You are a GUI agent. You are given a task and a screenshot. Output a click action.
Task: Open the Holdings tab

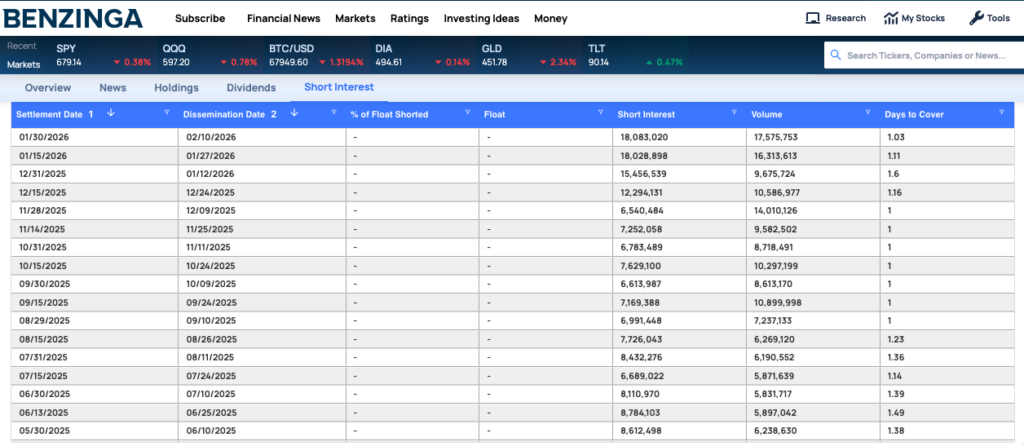click(176, 88)
